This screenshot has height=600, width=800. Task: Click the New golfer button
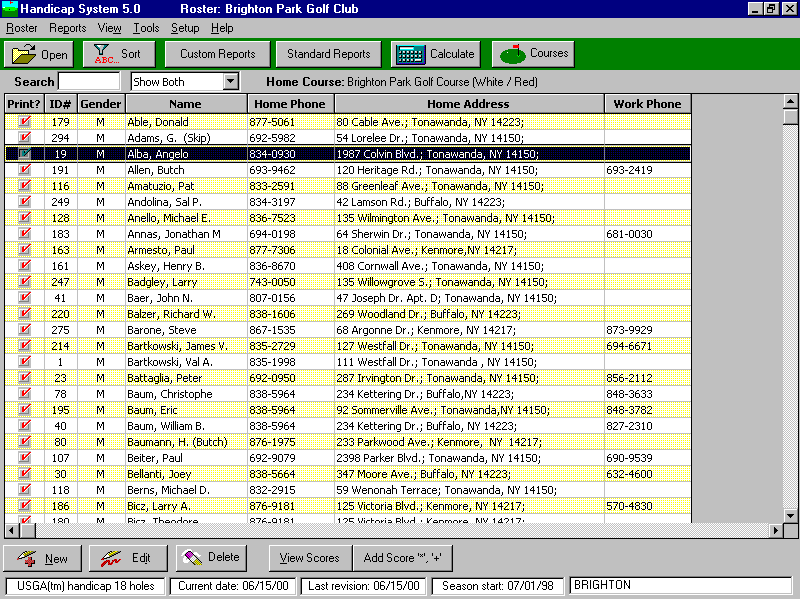[x=43, y=558]
